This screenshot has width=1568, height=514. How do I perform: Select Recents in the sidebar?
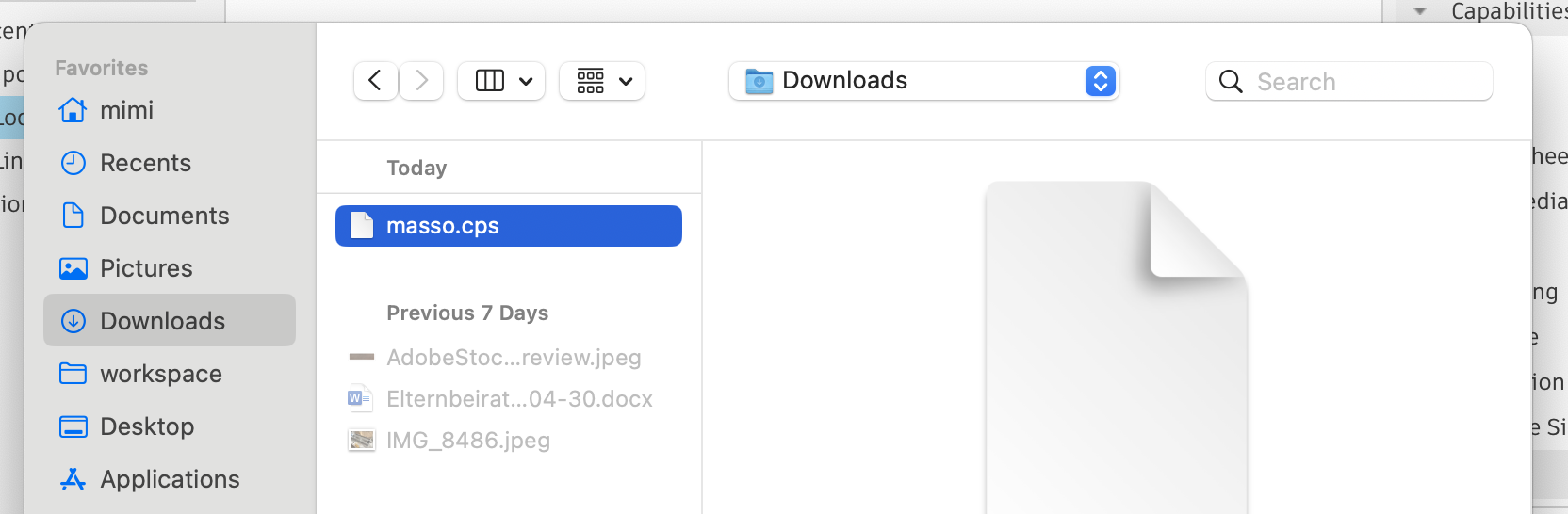click(145, 163)
